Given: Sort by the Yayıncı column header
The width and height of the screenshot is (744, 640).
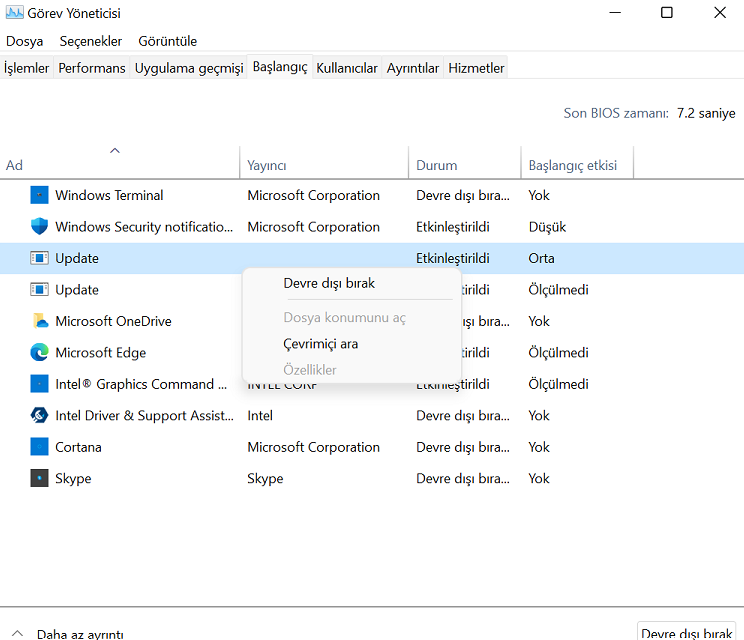Looking at the screenshot, I should 324,162.
